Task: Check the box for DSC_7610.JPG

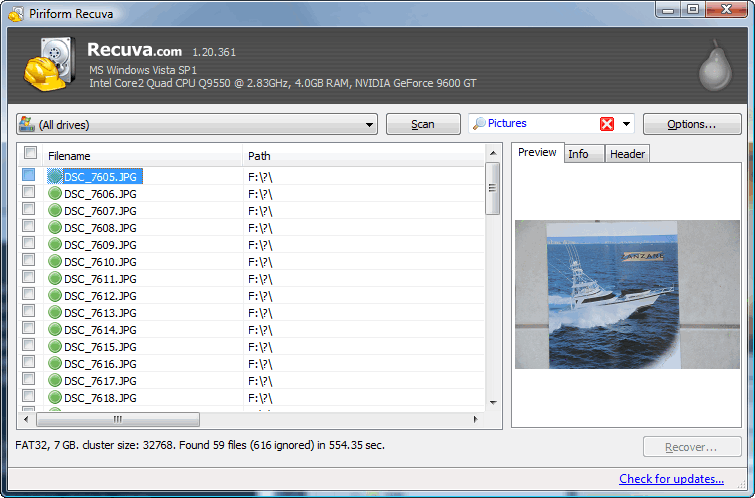Action: (28, 259)
